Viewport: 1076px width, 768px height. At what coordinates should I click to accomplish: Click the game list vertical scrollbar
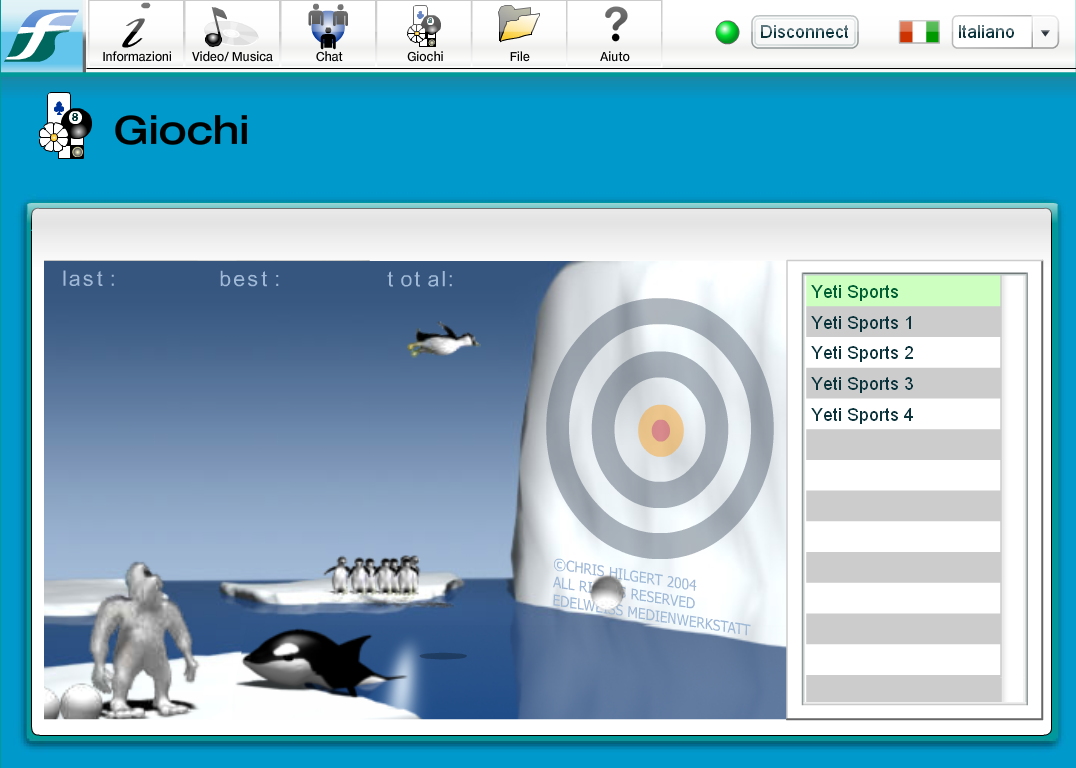tap(1013, 489)
